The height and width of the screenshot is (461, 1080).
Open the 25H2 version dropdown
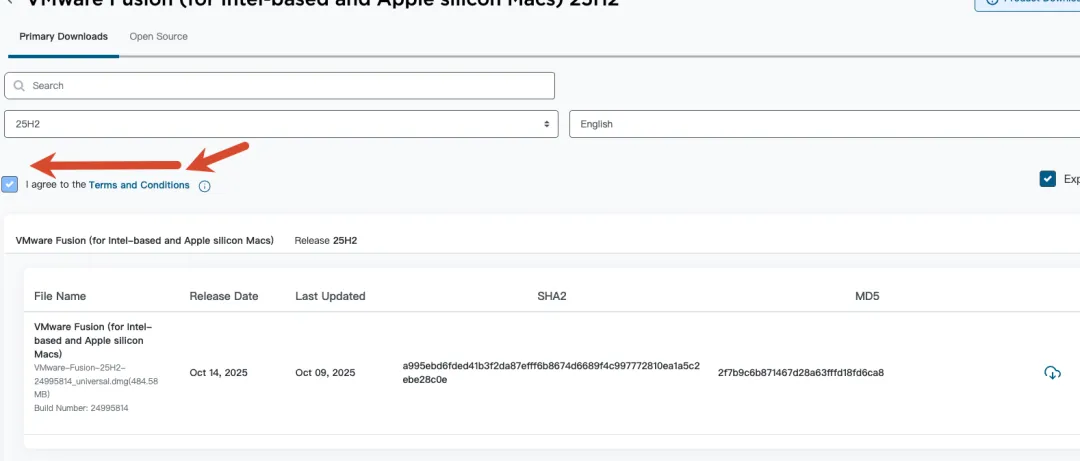(280, 124)
